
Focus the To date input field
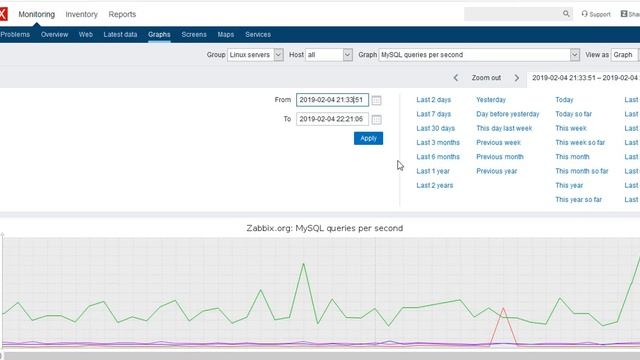[332, 119]
